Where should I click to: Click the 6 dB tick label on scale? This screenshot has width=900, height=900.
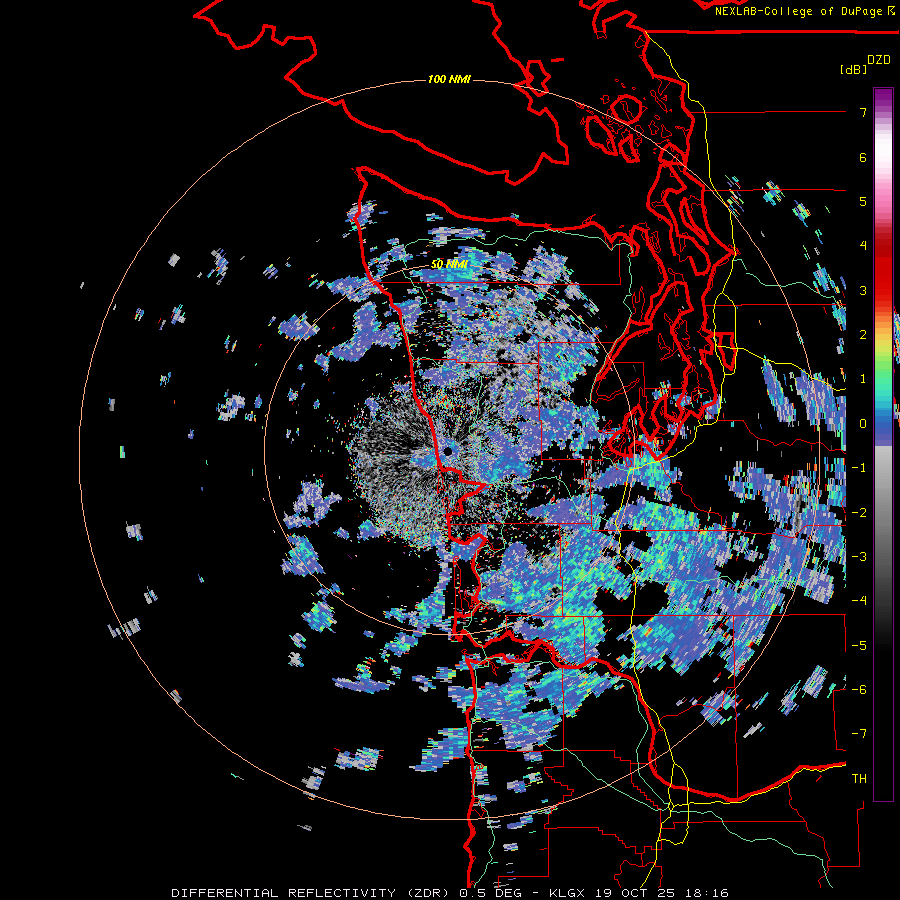point(863,157)
